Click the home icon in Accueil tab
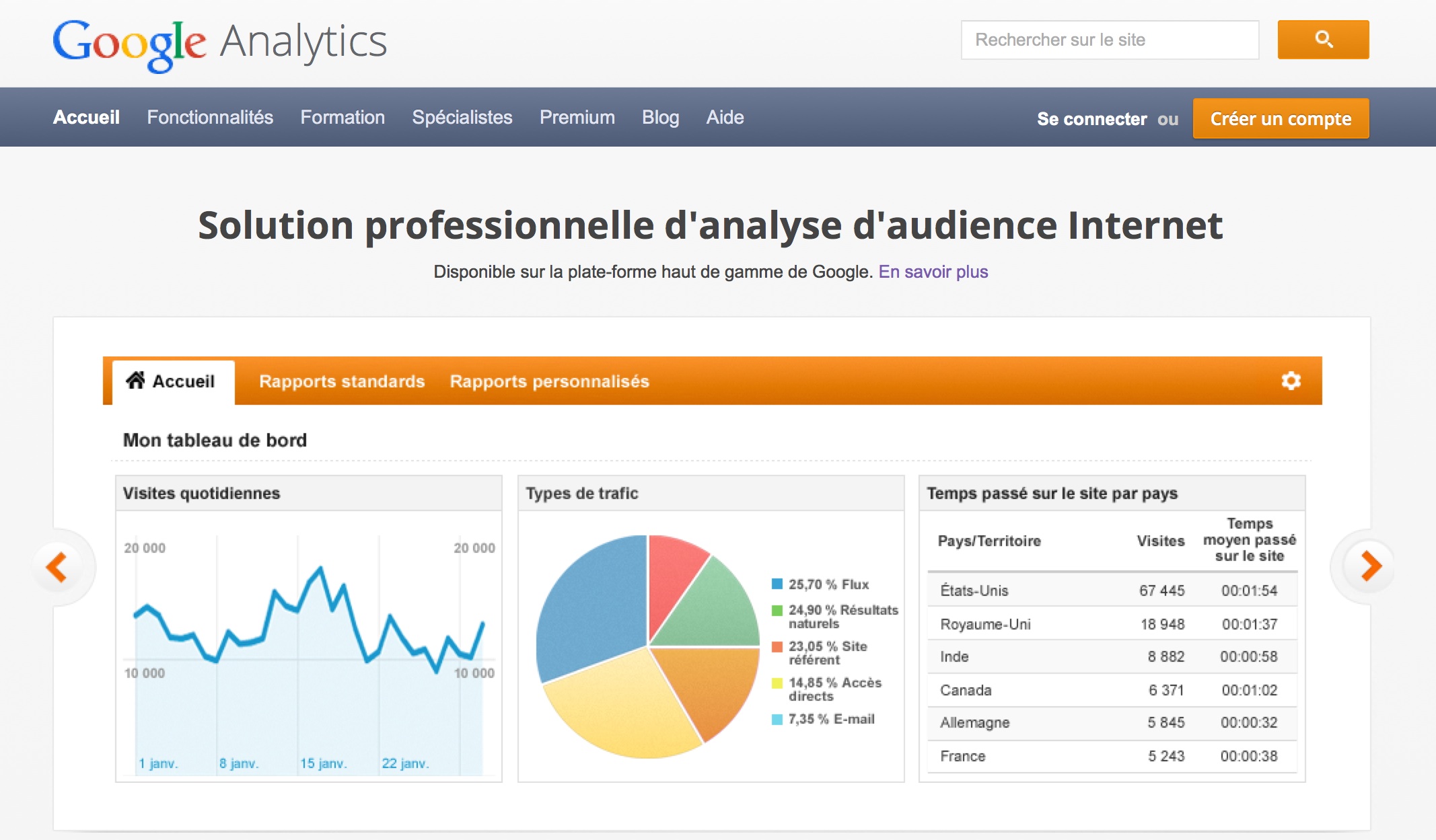 click(x=135, y=381)
